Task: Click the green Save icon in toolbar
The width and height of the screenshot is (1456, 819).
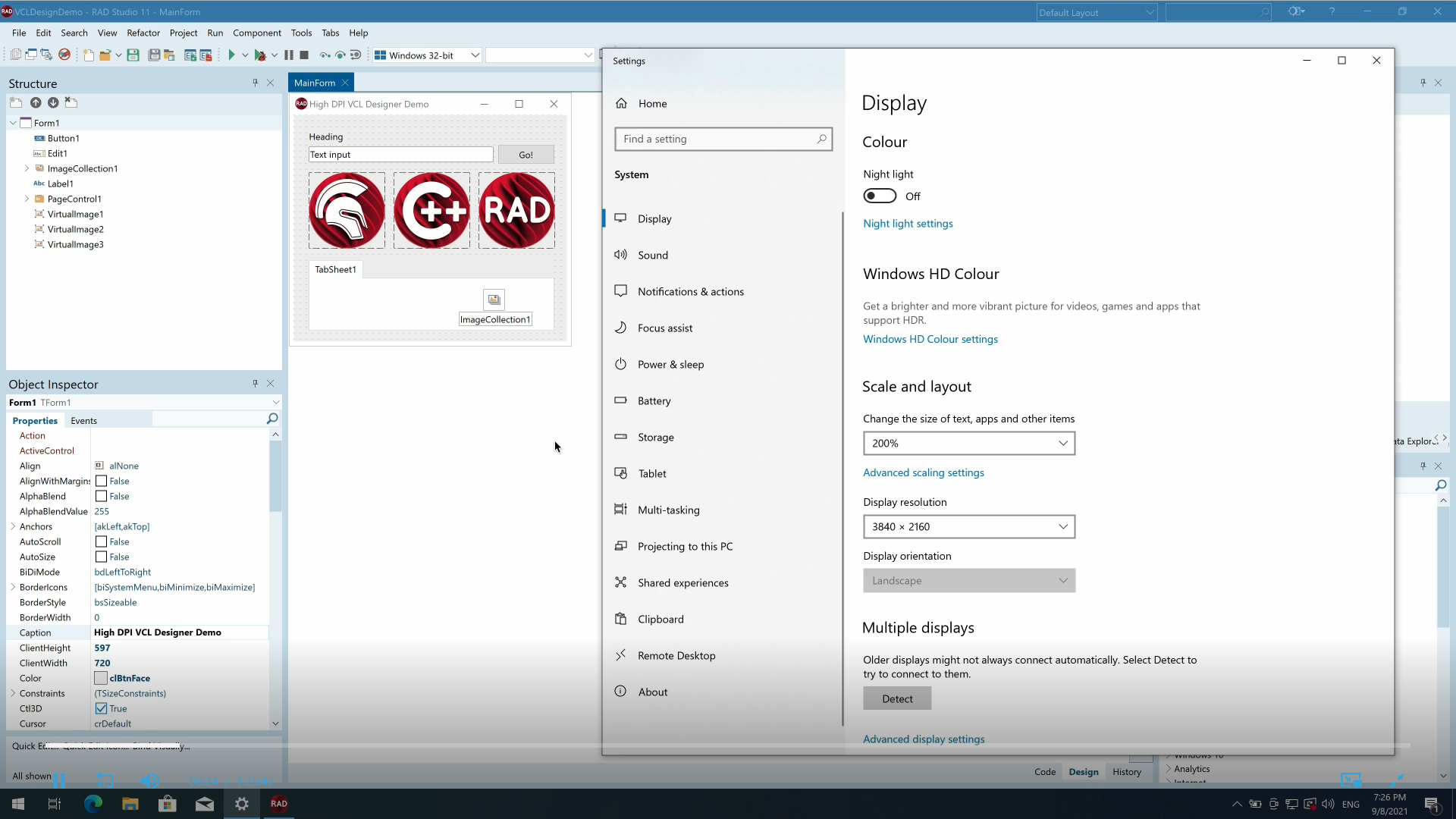Action: pos(133,55)
